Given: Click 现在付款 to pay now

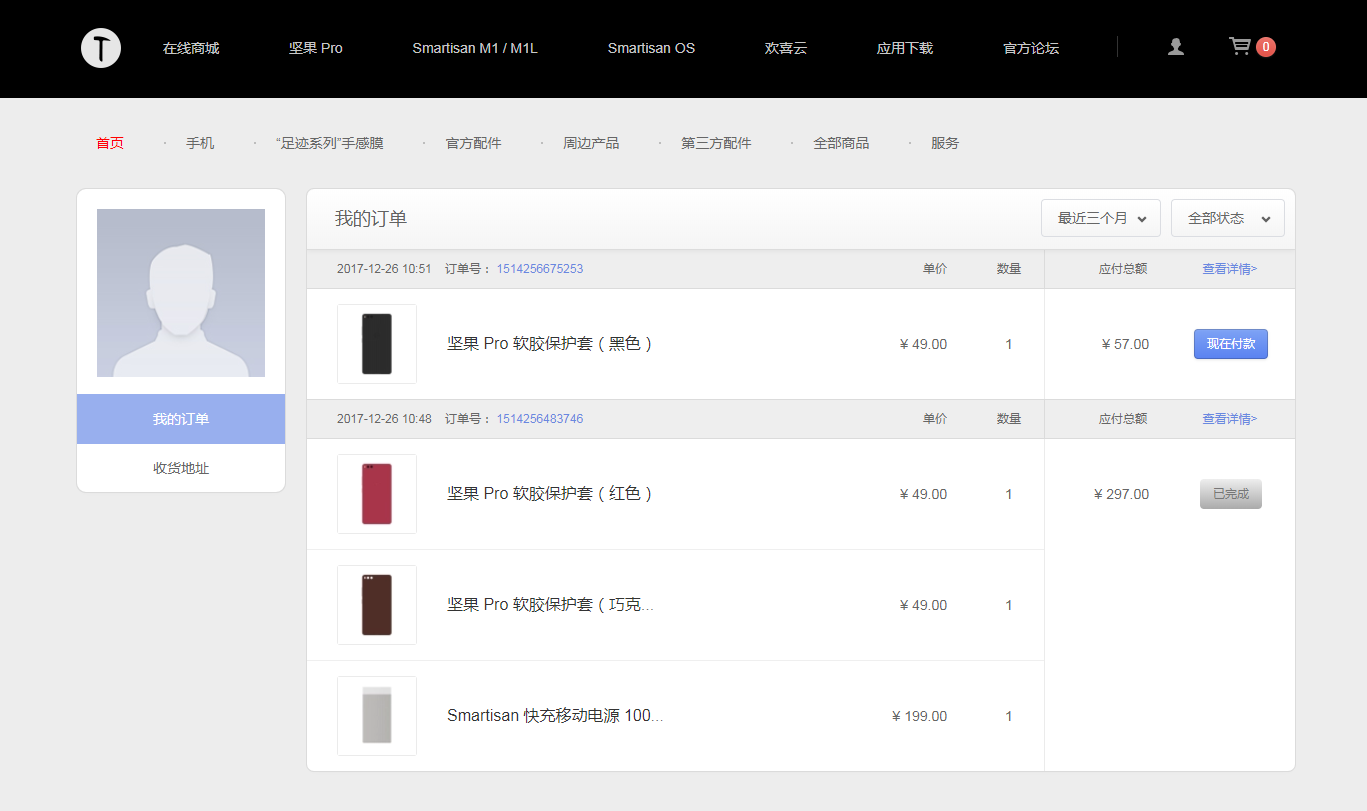Looking at the screenshot, I should pyautogui.click(x=1231, y=344).
